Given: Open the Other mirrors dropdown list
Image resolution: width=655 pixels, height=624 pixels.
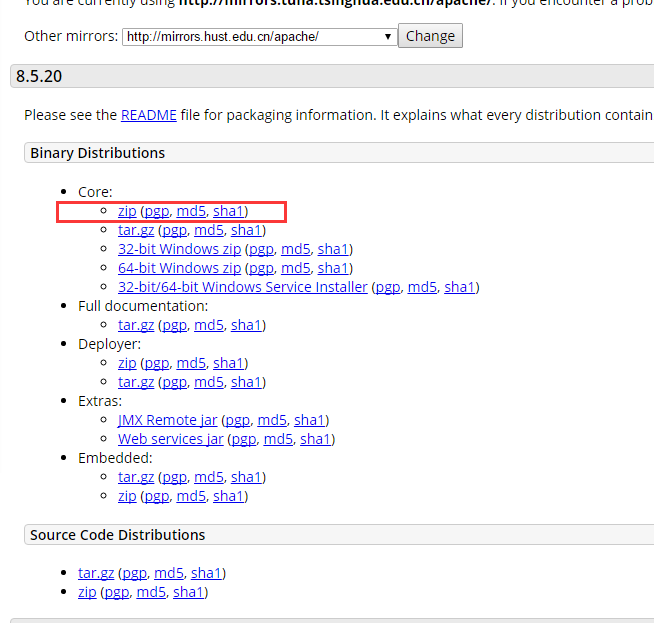Looking at the screenshot, I should click(259, 37).
